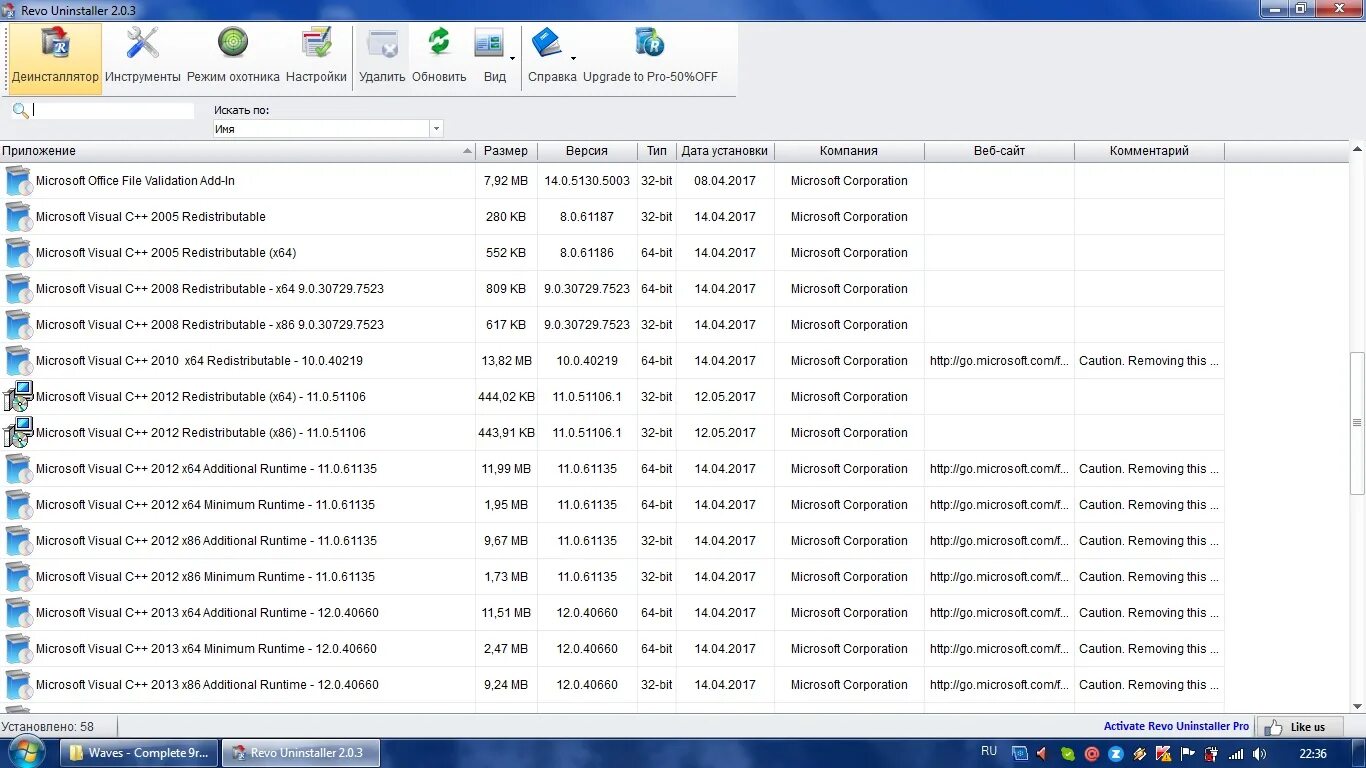The height and width of the screenshot is (768, 1366).
Task: Select Visual C++ 2008 Redistributable x64 row
Action: click(x=612, y=289)
